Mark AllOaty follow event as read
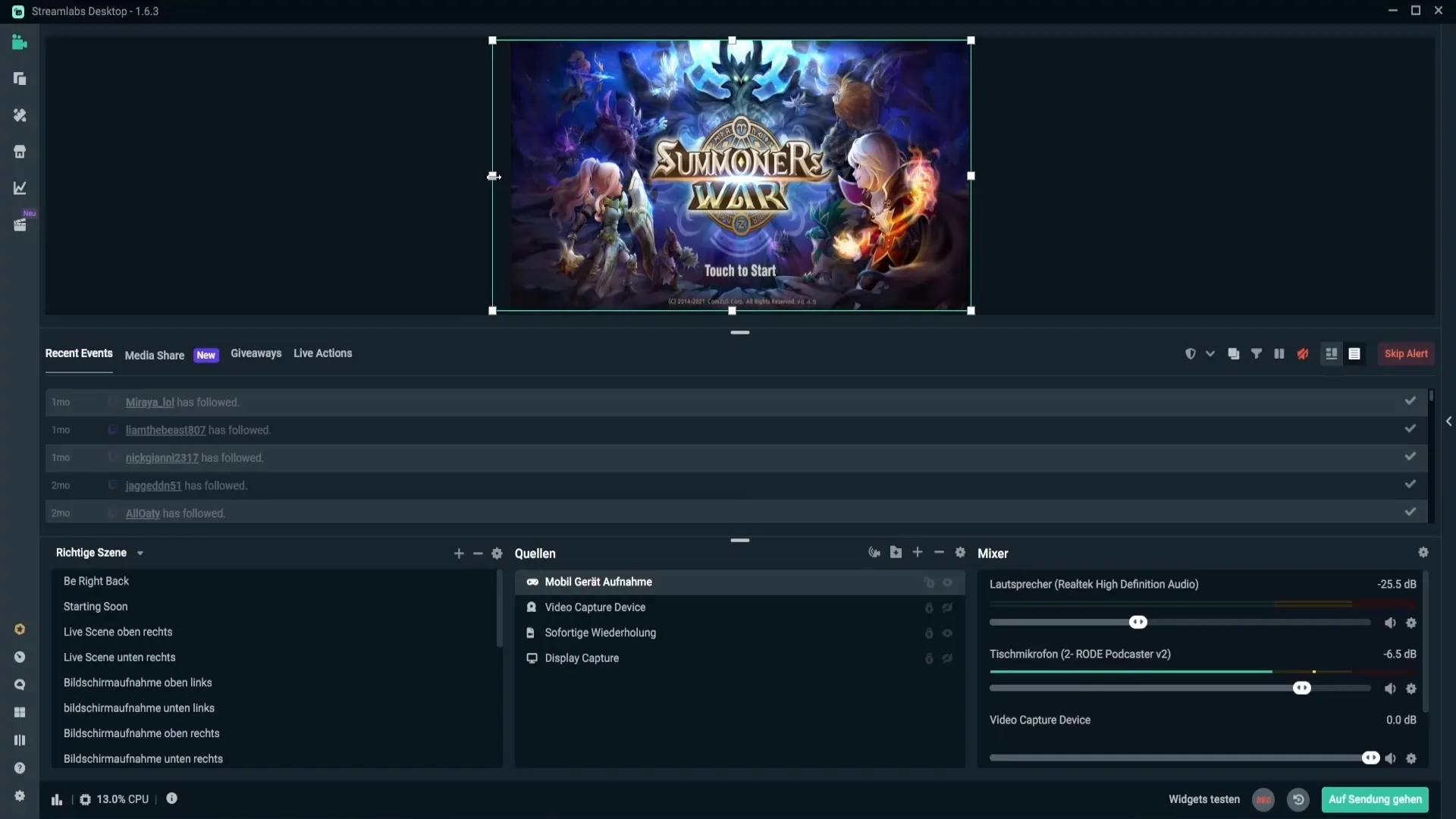The width and height of the screenshot is (1456, 819). 1410,512
